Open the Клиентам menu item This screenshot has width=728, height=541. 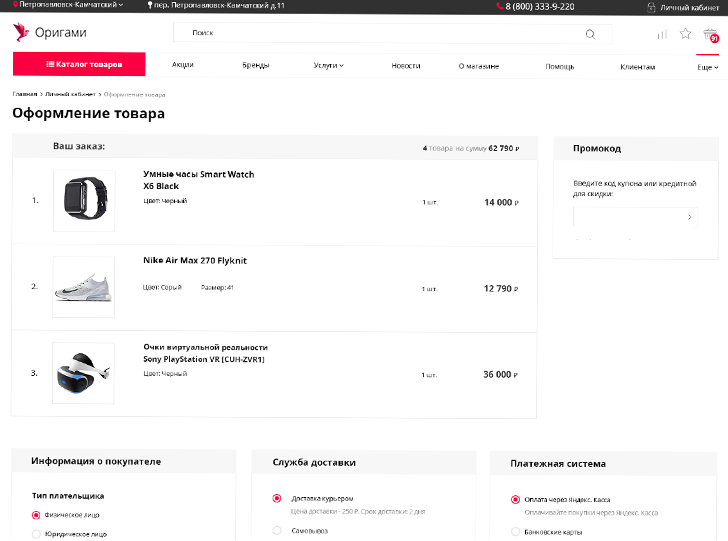coord(637,67)
